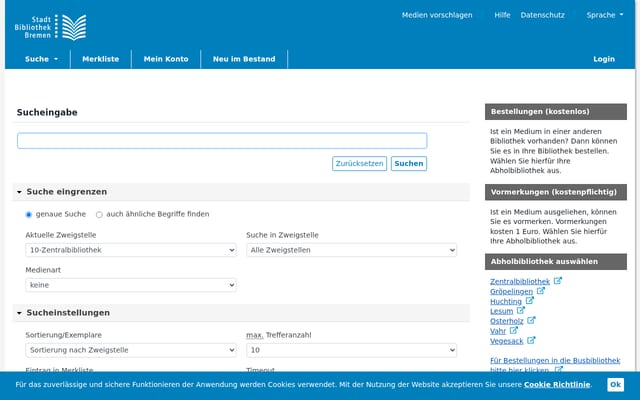Open external link icon next to Vahr
640x400 pixels.
(514, 330)
